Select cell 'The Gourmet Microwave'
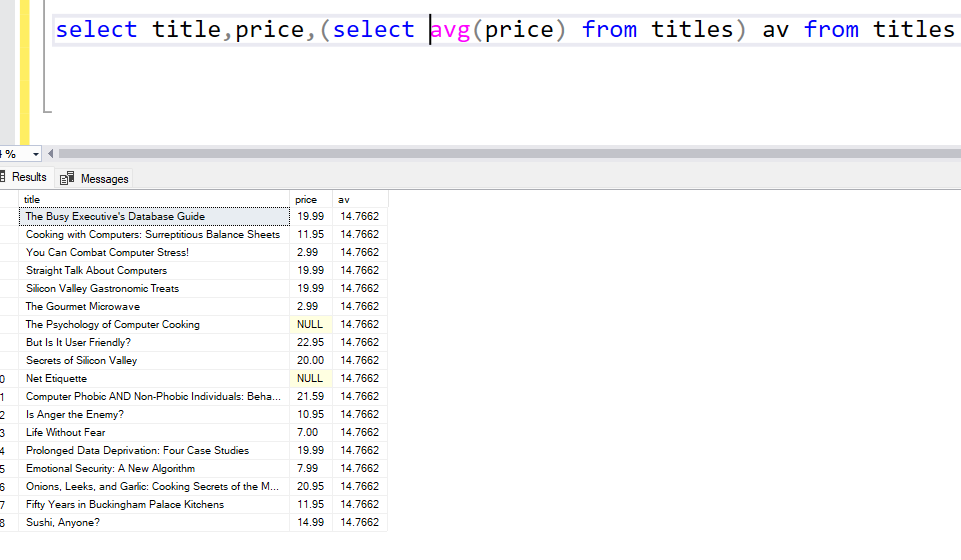This screenshot has width=961, height=560. pos(154,306)
